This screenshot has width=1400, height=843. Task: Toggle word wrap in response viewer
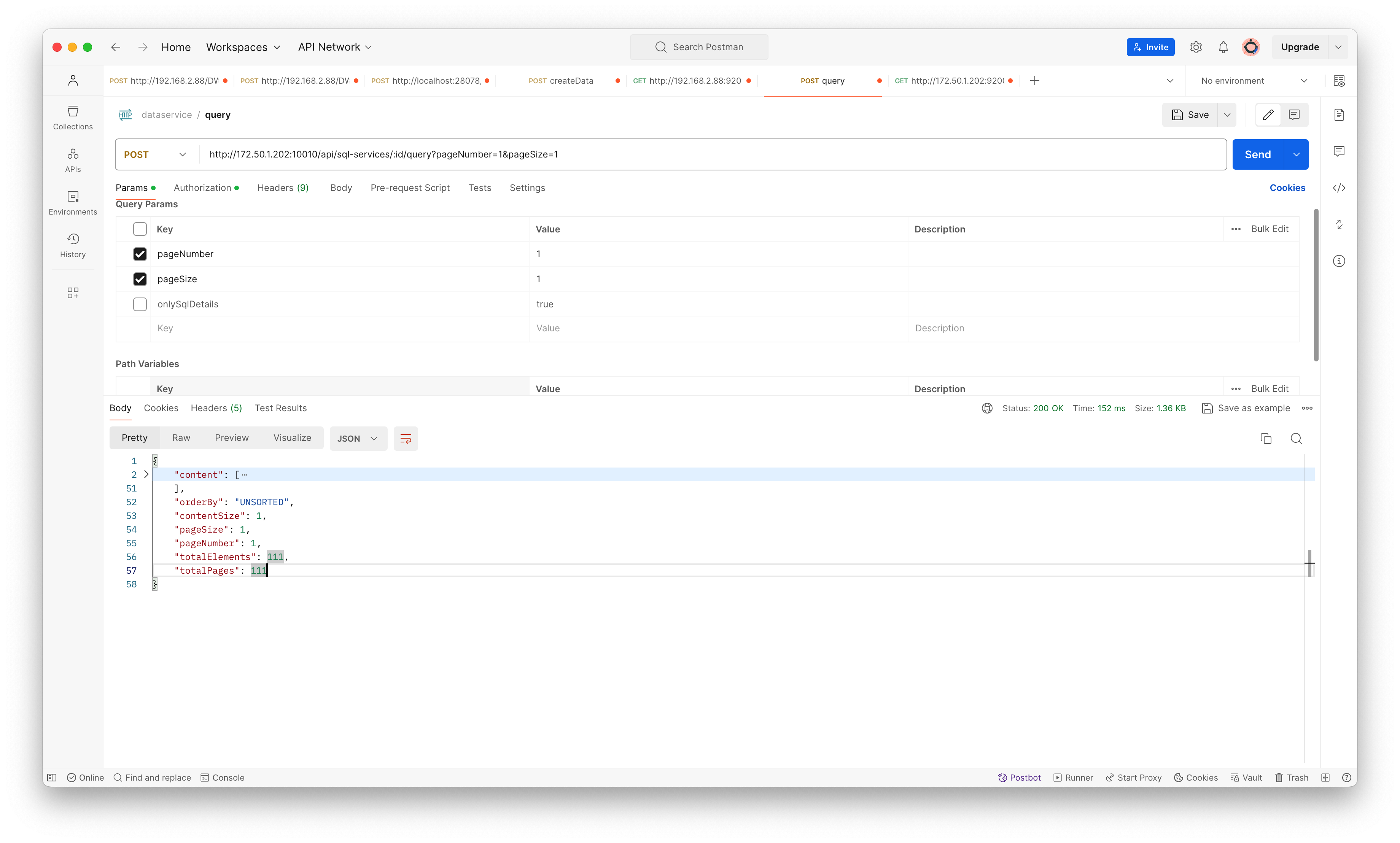pyautogui.click(x=406, y=439)
